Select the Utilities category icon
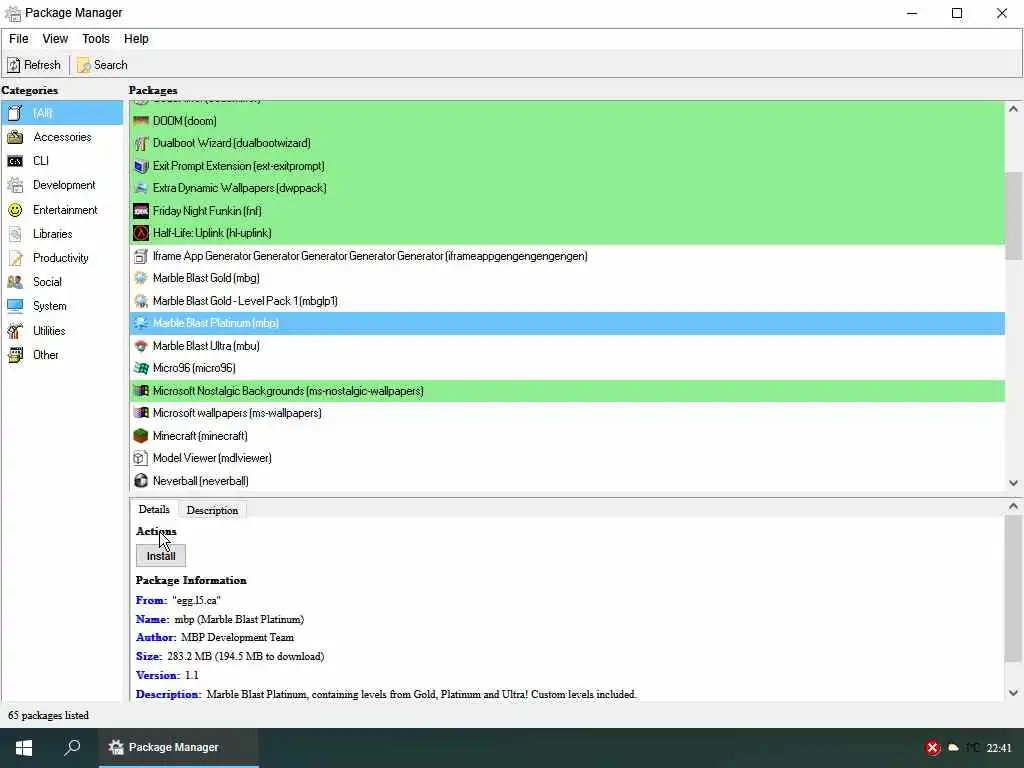Viewport: 1024px width, 768px height. 15,330
